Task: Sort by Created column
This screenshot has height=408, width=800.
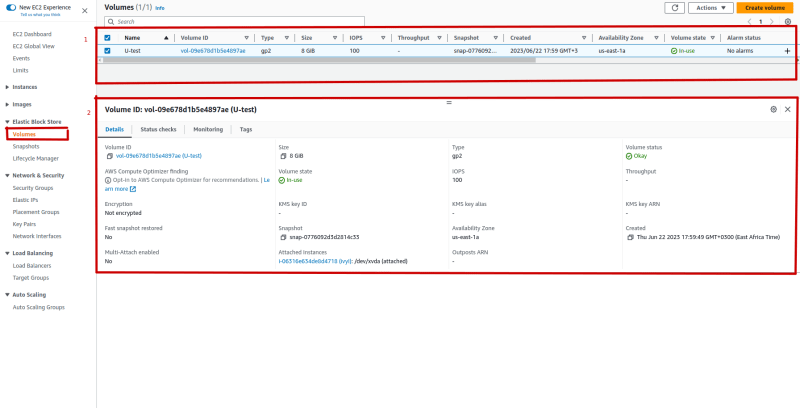Action: point(584,38)
